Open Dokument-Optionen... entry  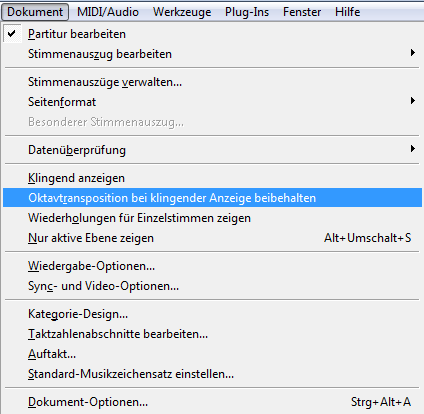pos(212,402)
